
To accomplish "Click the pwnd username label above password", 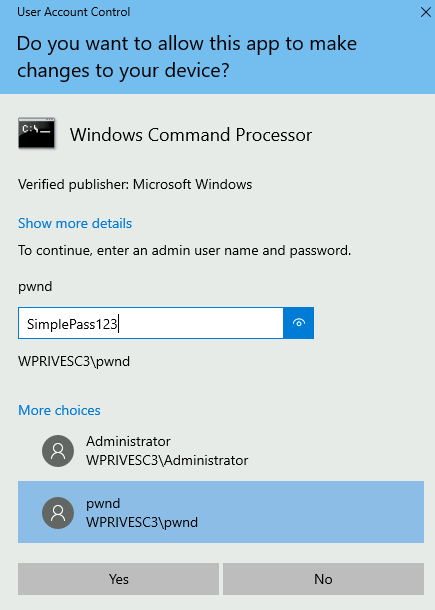I will [35, 287].
